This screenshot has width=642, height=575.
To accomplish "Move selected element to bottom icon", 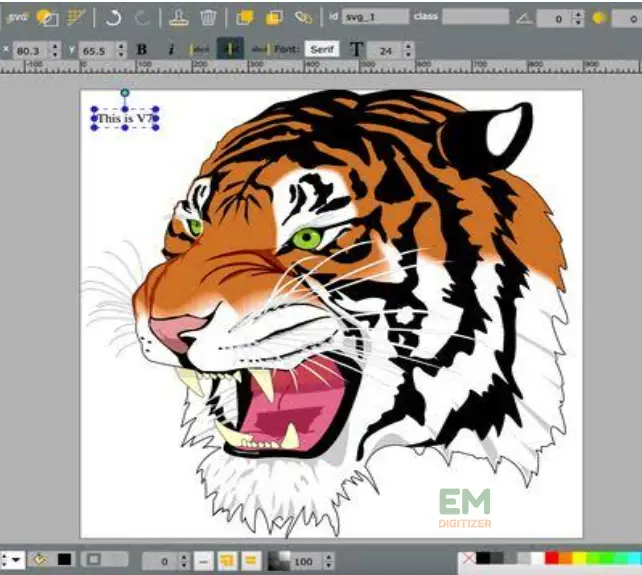I will [274, 17].
